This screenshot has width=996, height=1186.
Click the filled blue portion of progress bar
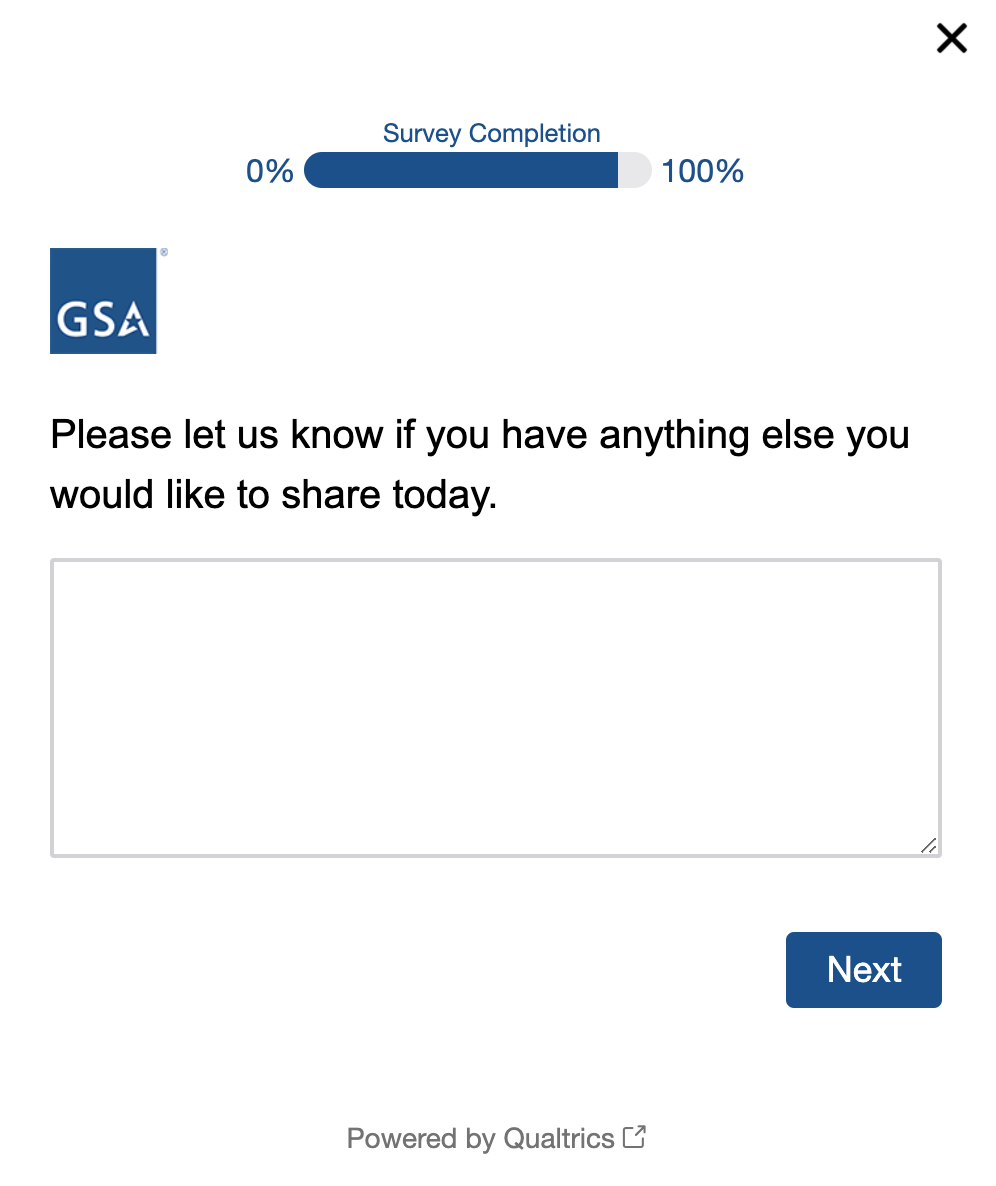point(460,171)
